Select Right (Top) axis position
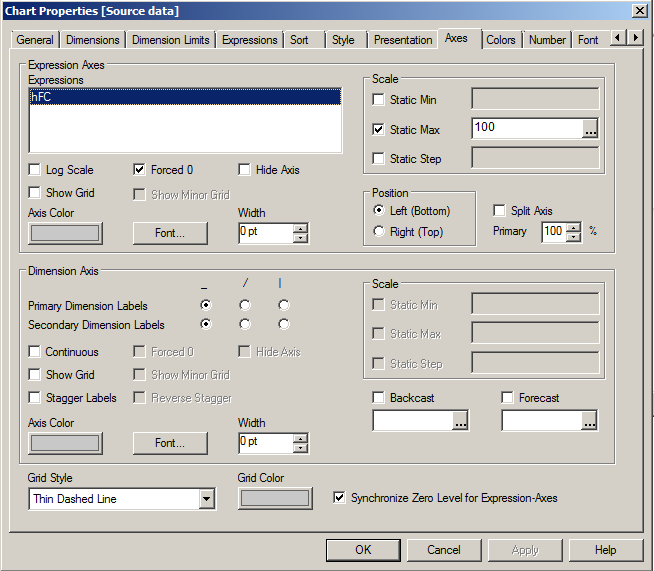654x571 pixels. coord(378,231)
